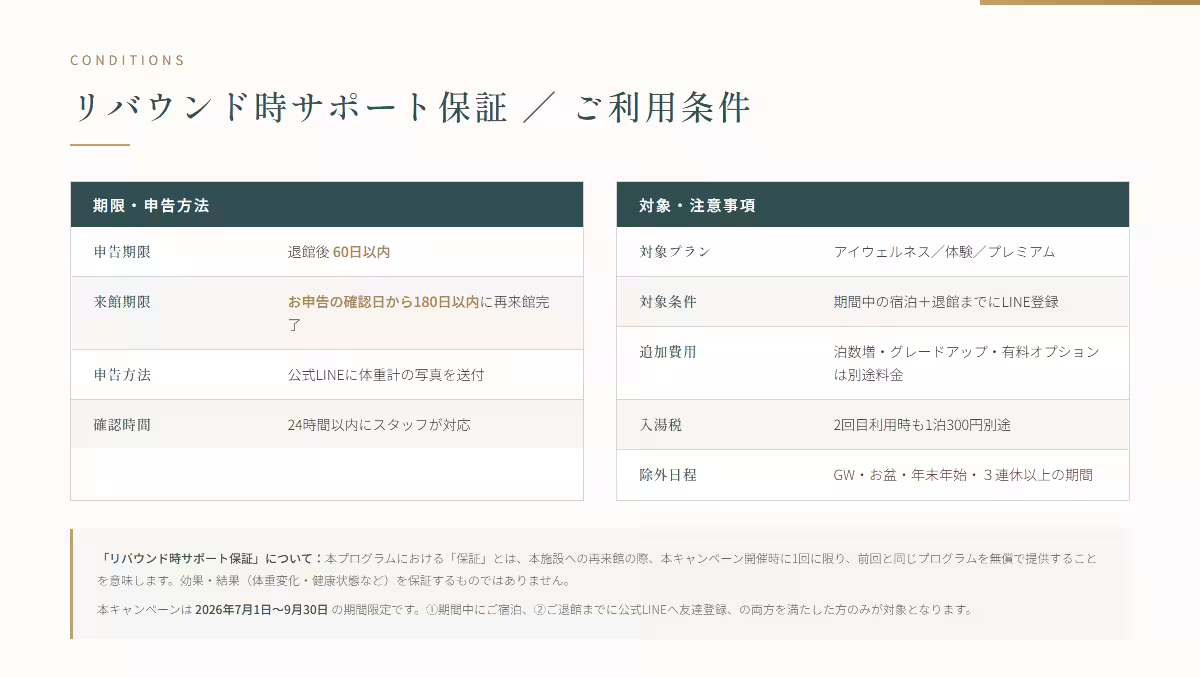Screen dimensions: 1200x678
Task: Click the 泊数増・グレードアップ・有料オプション cell
Action: pos(966,363)
